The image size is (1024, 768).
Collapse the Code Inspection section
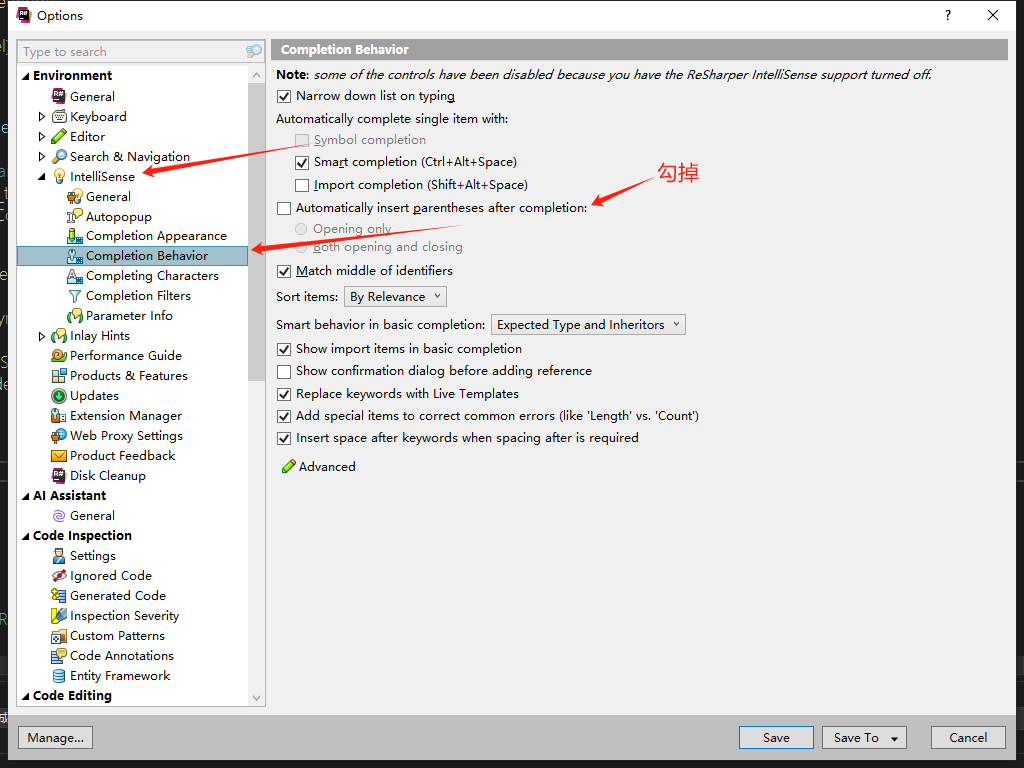pos(25,536)
